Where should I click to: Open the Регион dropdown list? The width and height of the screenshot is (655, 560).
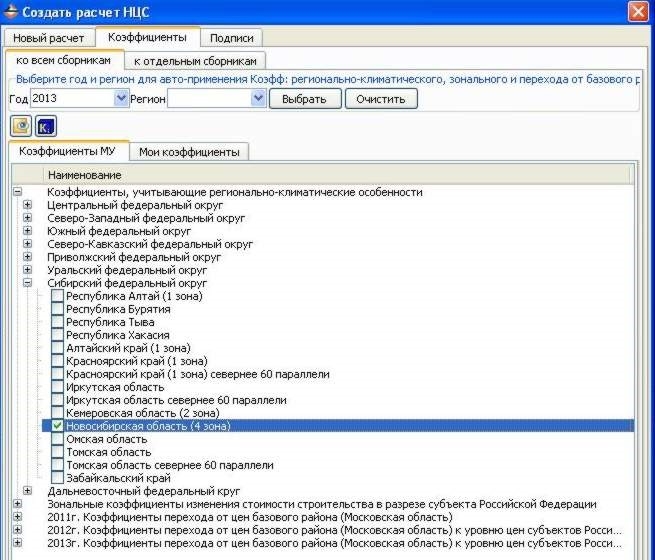tap(258, 98)
